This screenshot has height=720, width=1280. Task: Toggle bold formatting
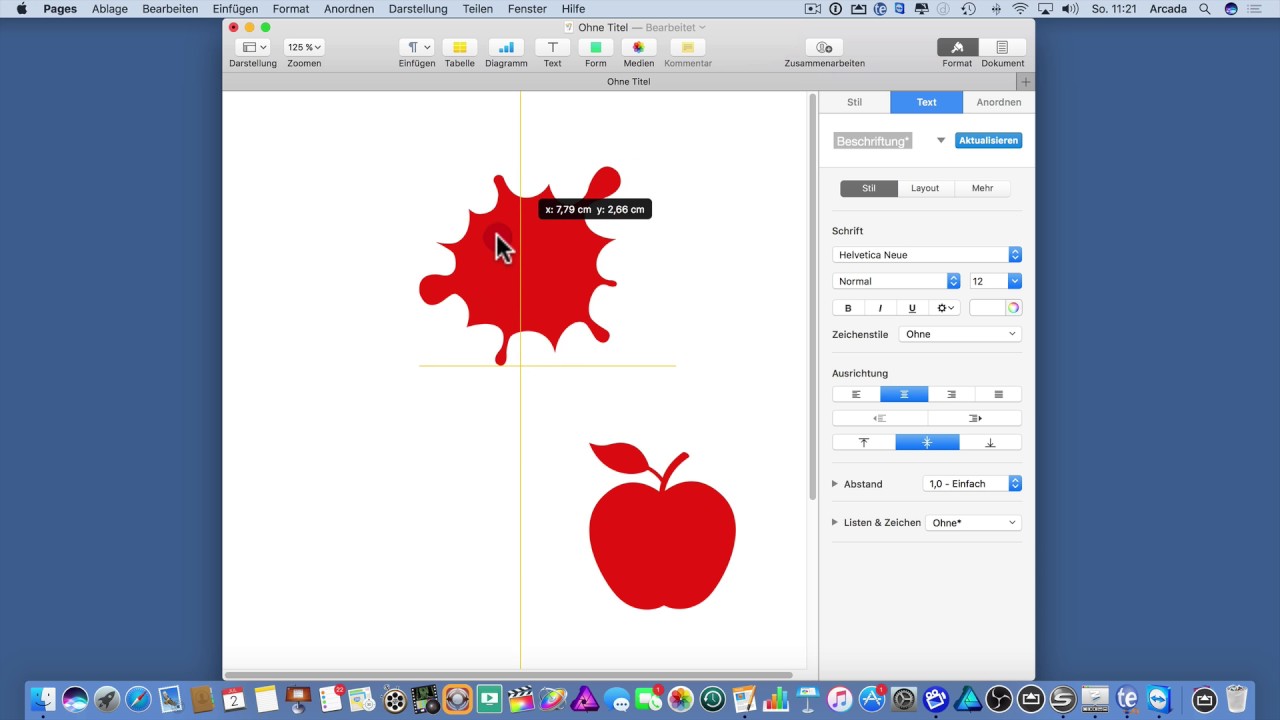tap(848, 308)
